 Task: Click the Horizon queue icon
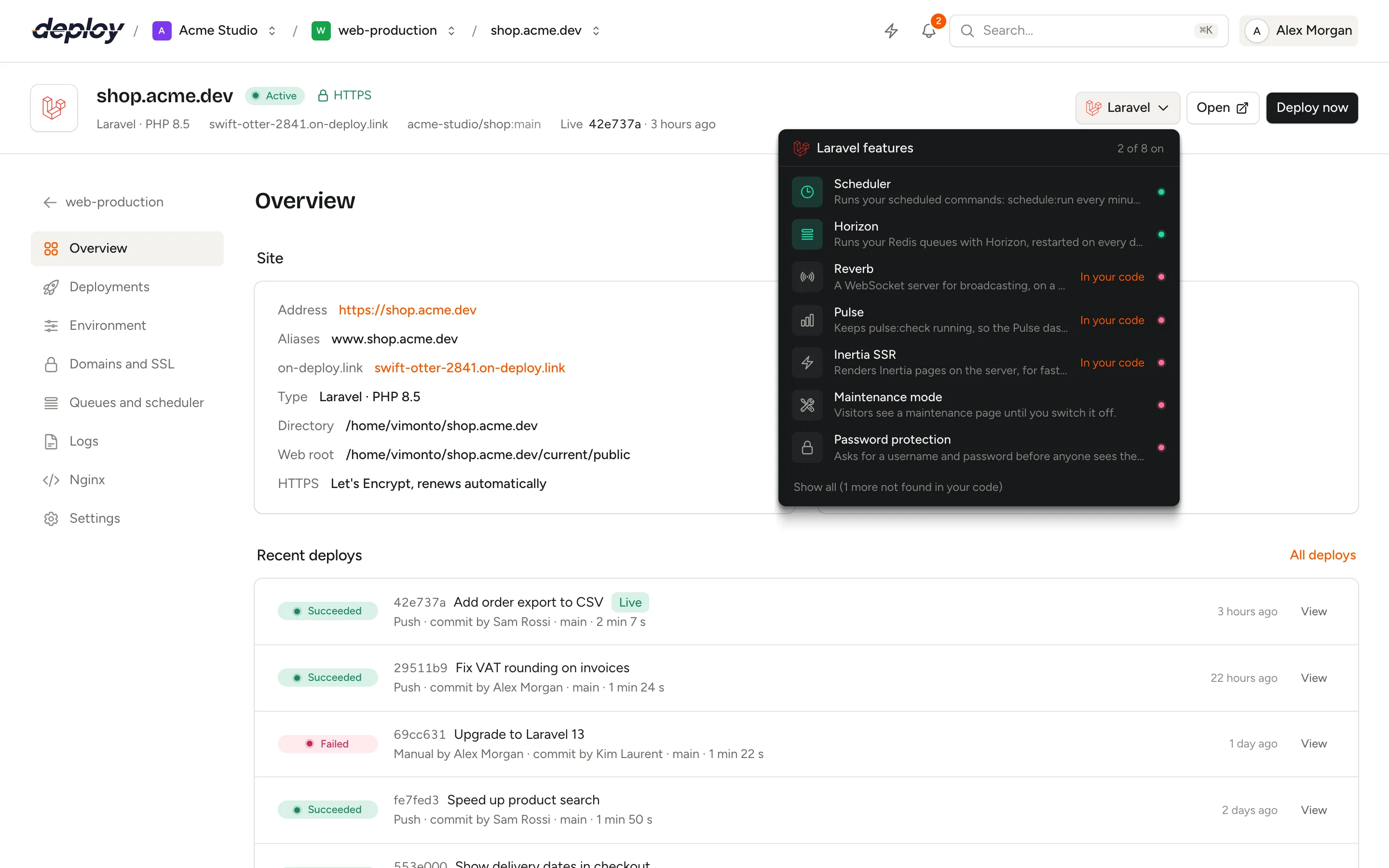pos(807,234)
